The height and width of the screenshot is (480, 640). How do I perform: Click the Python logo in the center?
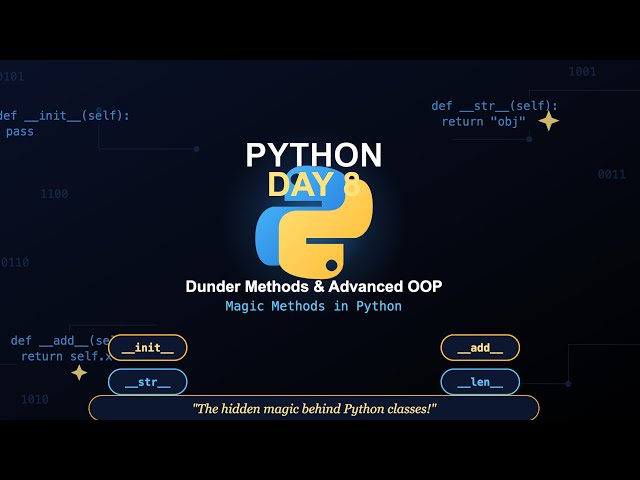click(x=314, y=222)
